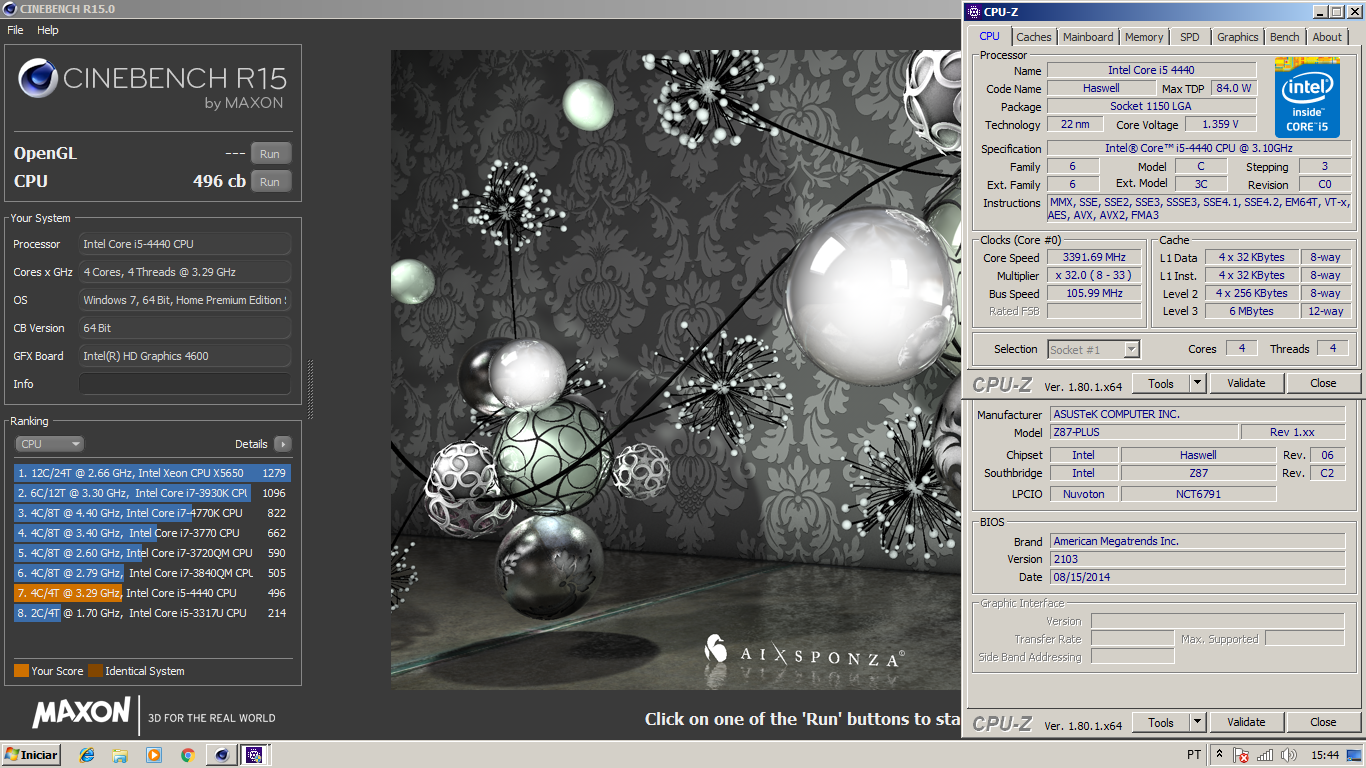Click the MAXON logo at bottom left

(82, 713)
